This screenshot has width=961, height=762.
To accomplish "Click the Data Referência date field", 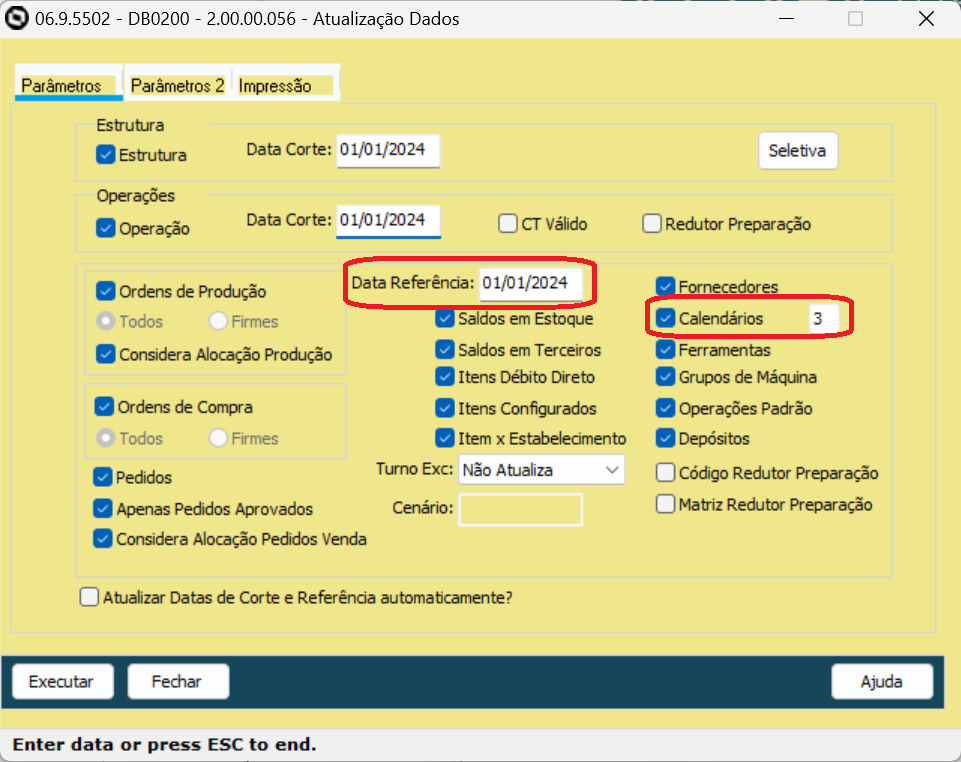I will click(530, 283).
